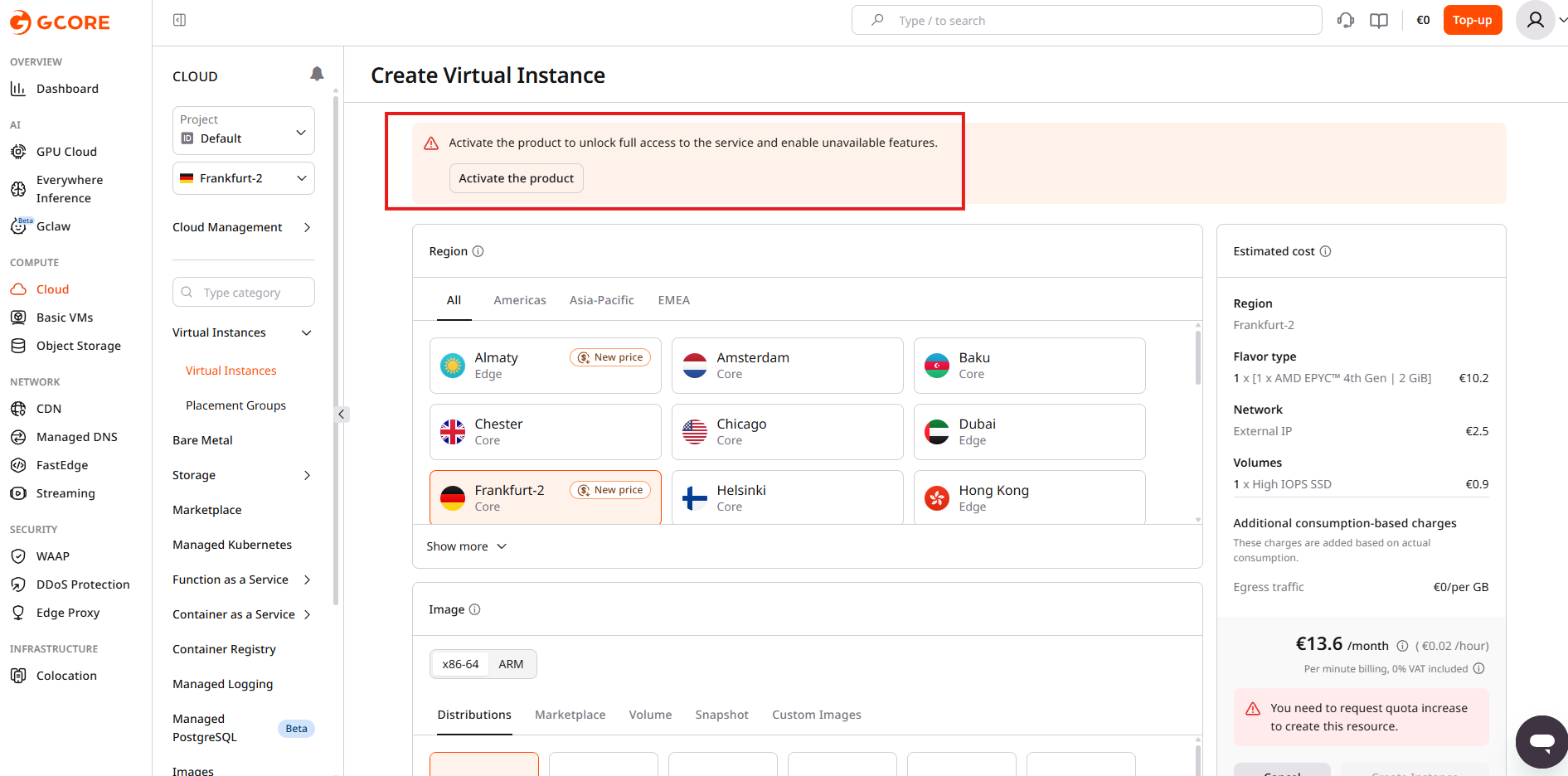Open Bare Metal menu item
Viewport: 1568px width, 776px height.
(202, 440)
